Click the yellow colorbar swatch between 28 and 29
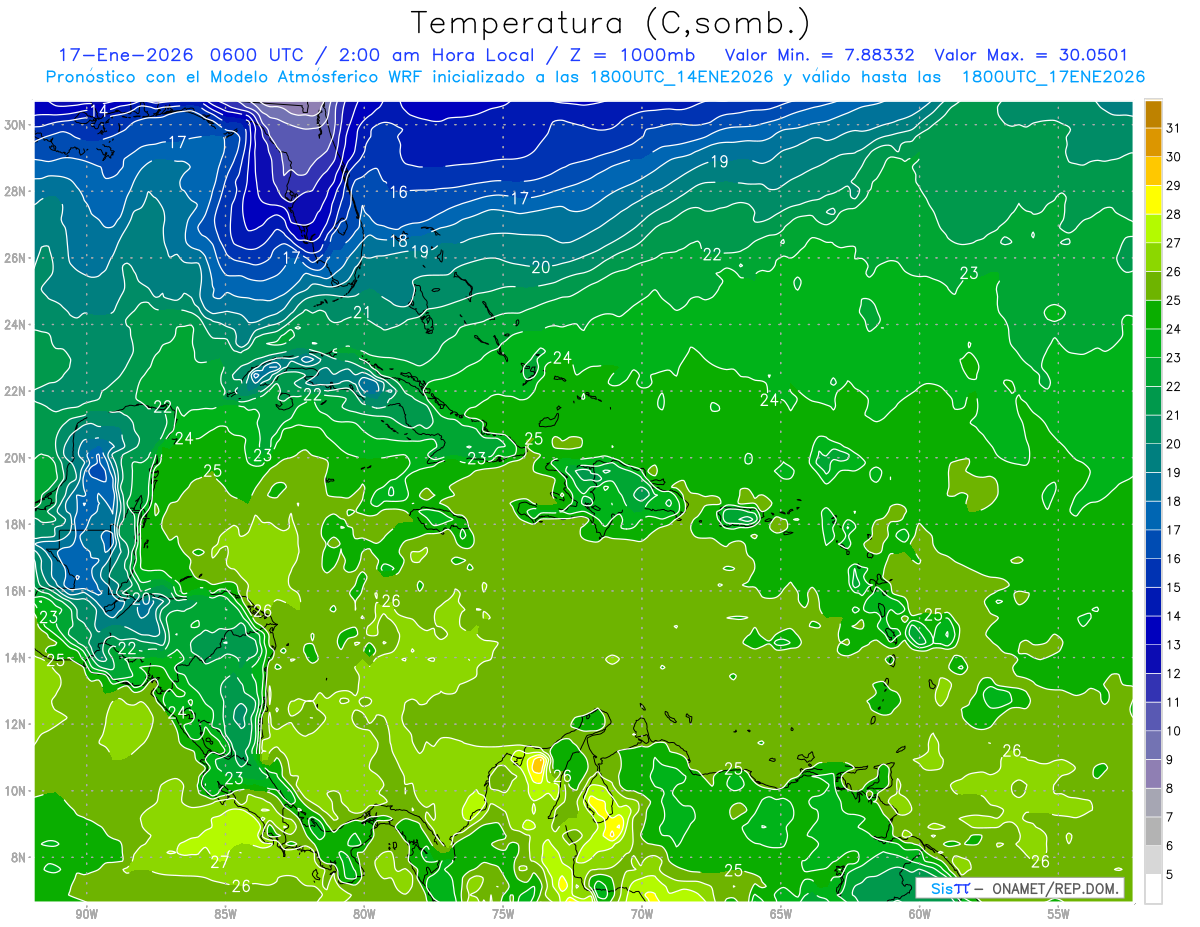Image resolution: width=1200 pixels, height=927 pixels. [x=1153, y=200]
